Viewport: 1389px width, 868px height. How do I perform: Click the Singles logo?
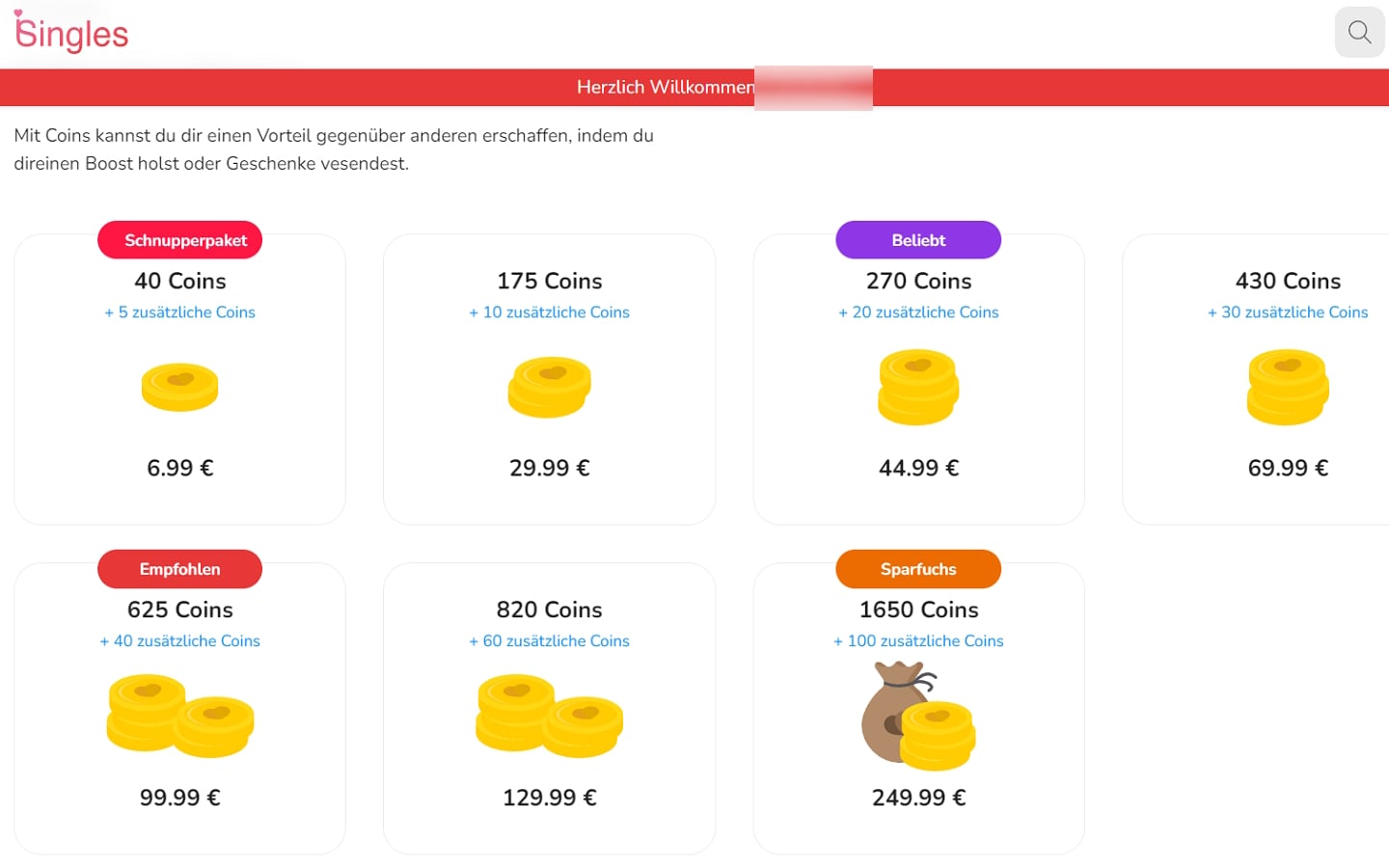(71, 33)
